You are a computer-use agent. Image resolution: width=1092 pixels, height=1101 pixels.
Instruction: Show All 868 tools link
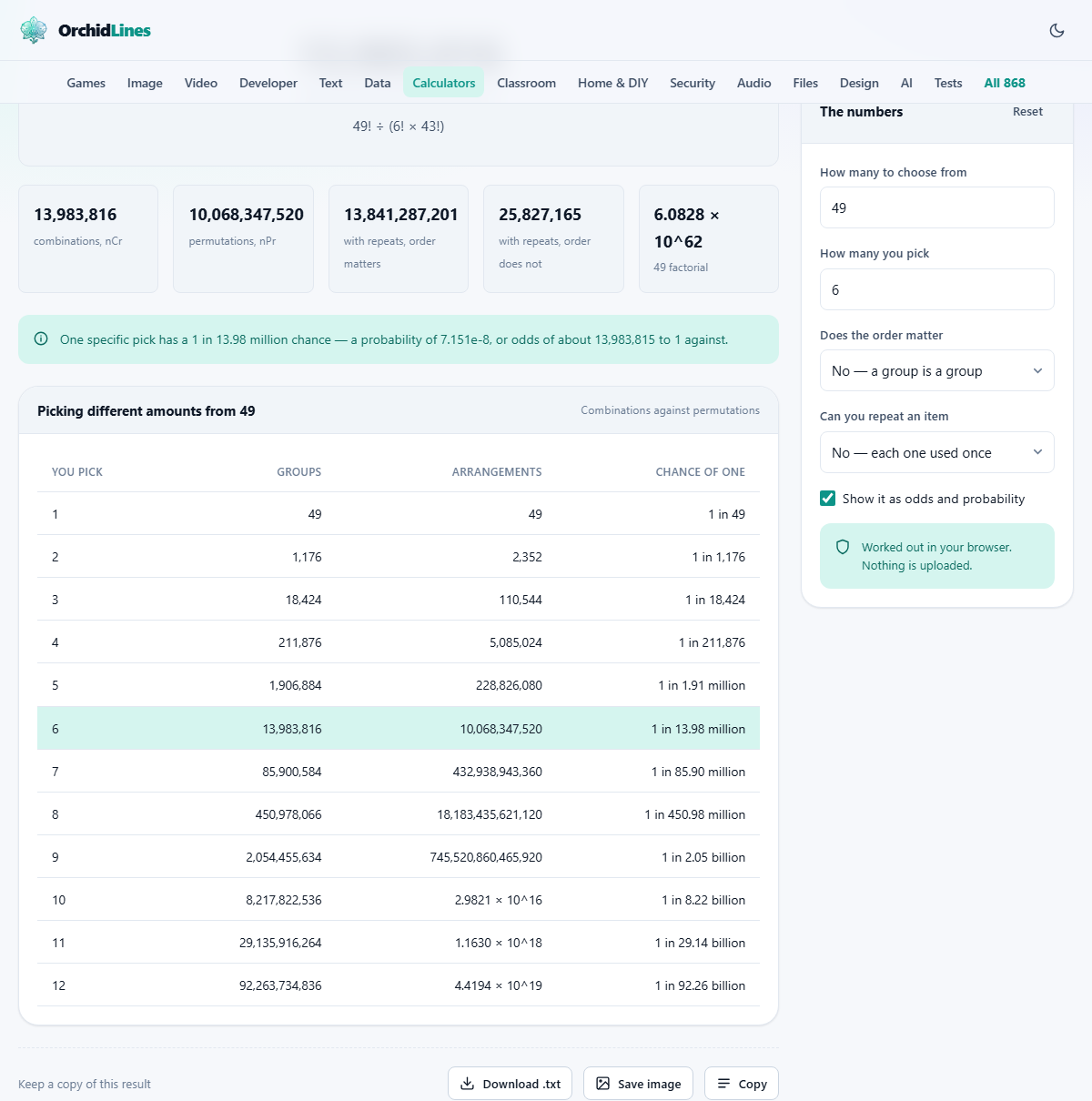tap(1005, 83)
